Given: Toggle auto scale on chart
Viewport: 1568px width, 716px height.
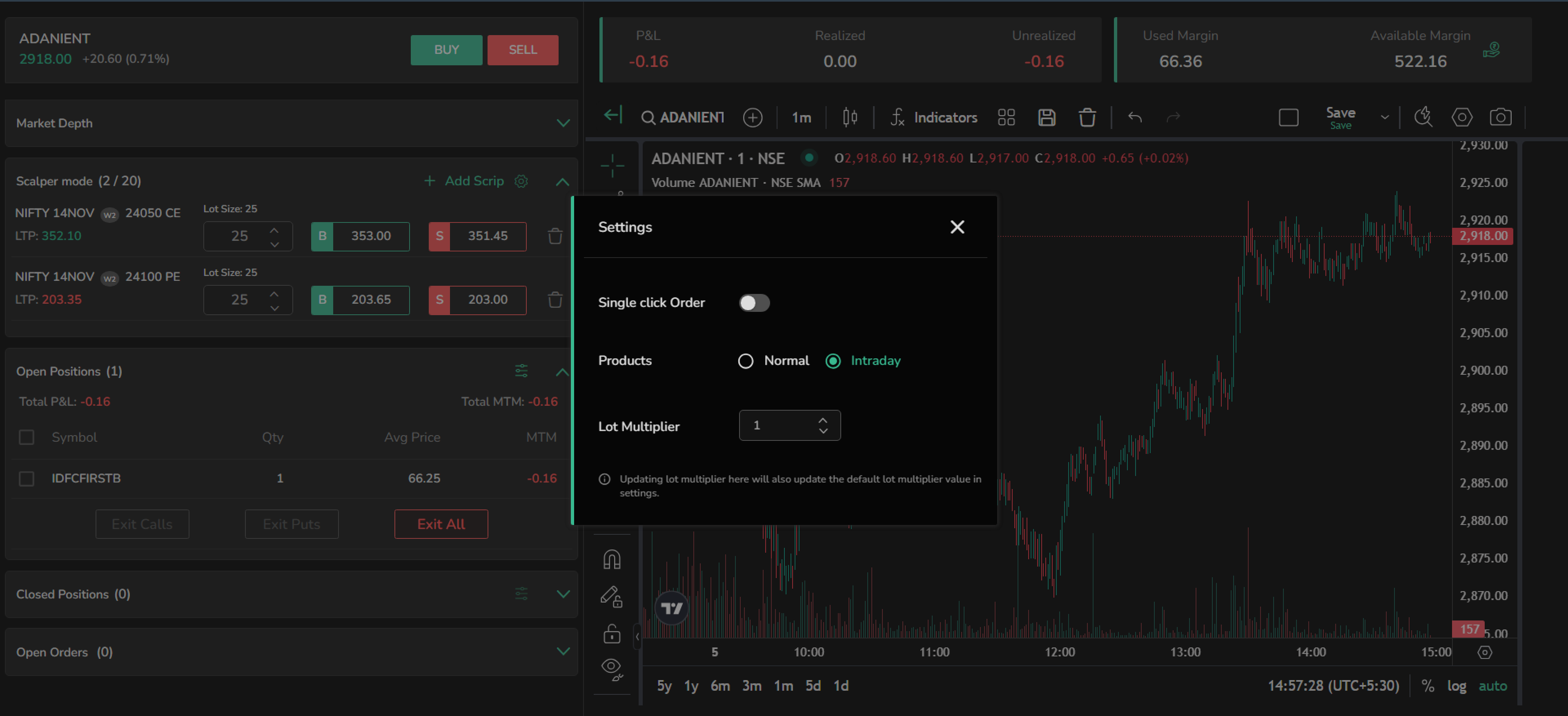Looking at the screenshot, I should coord(1492,686).
